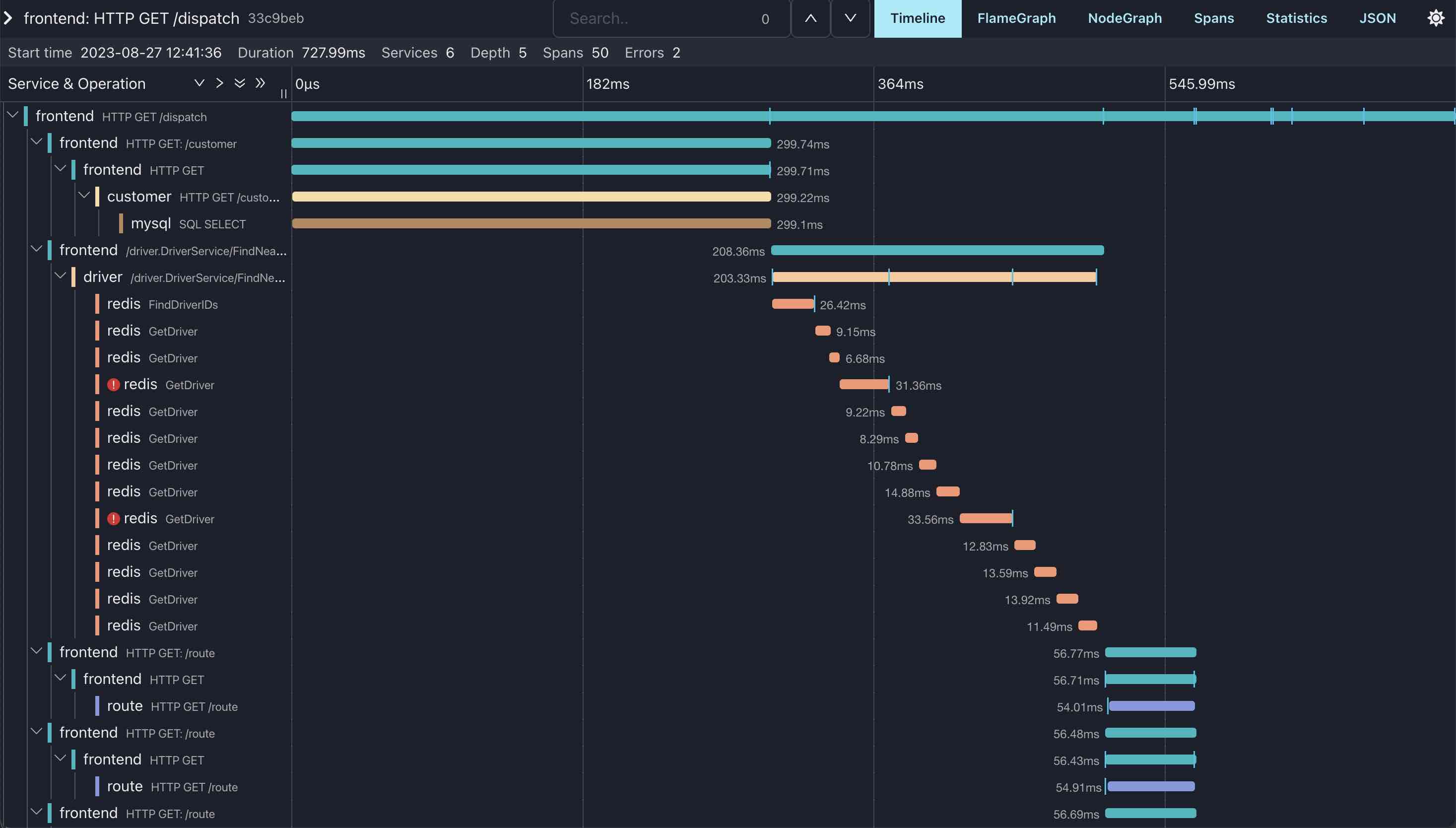Open the Statistics tab
Viewport: 1456px width, 828px height.
[x=1296, y=18]
